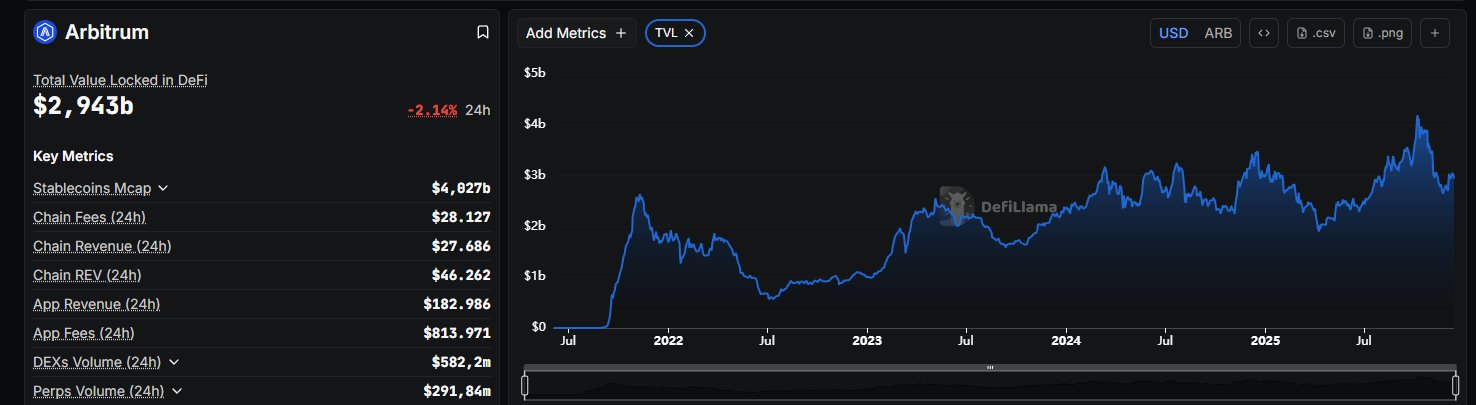Click the $291,84m perps volume value
Viewport: 1476px width, 405px height.
(x=457, y=391)
